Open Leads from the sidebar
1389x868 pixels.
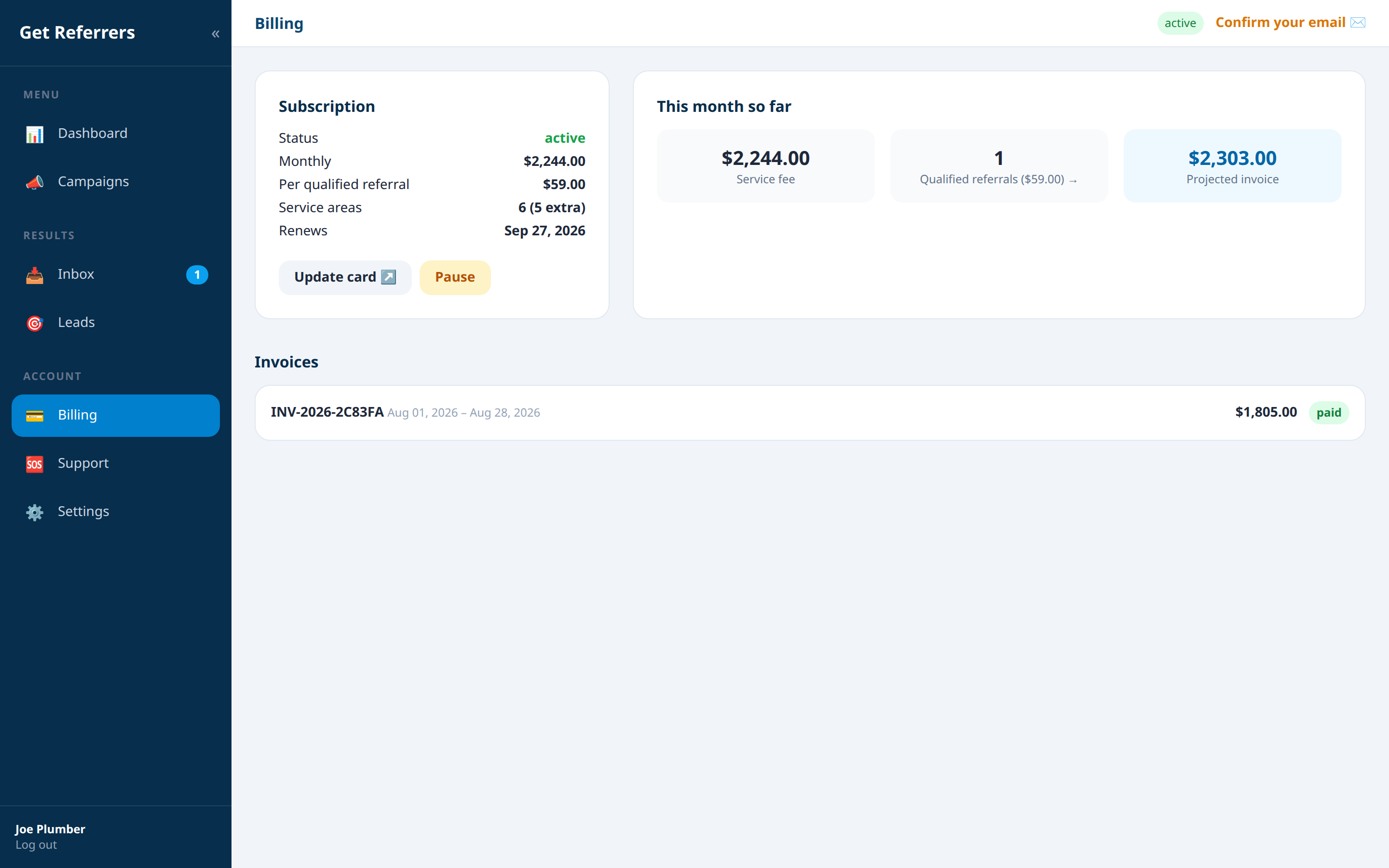[x=115, y=323]
